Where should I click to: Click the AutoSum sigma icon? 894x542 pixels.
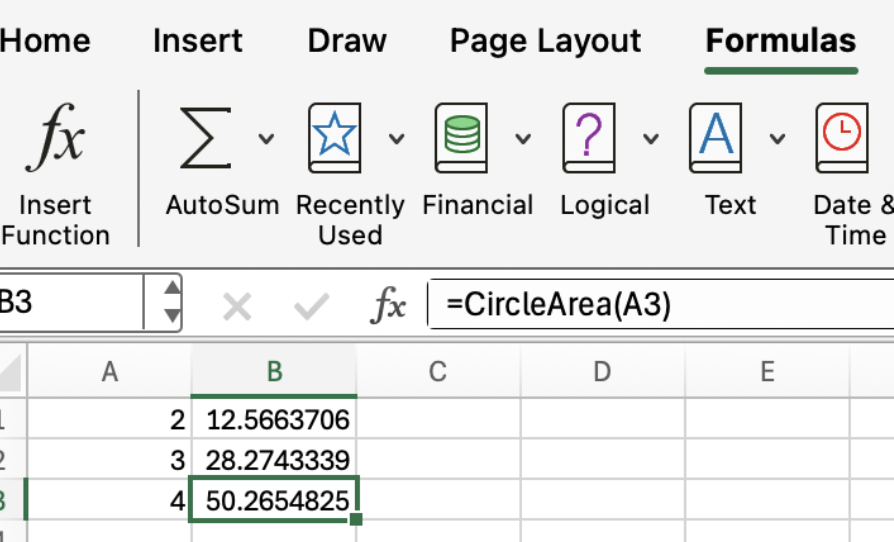(205, 138)
